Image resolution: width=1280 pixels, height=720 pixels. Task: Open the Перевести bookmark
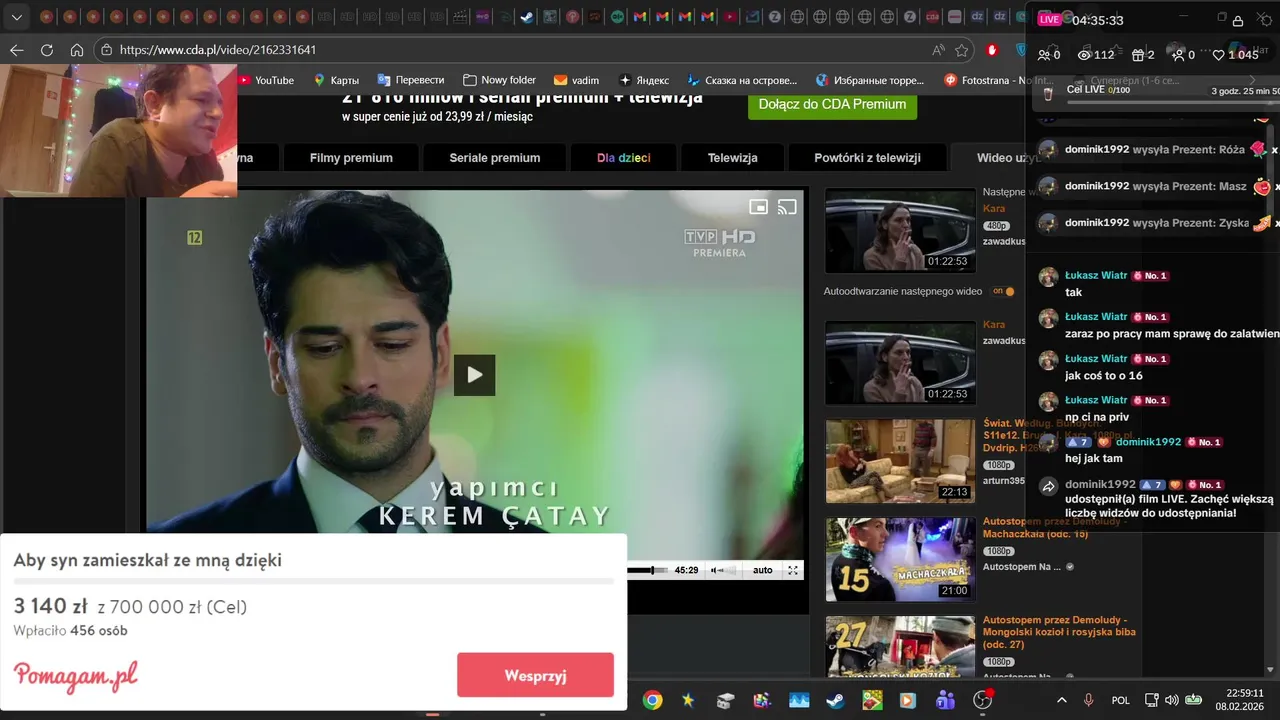point(411,80)
